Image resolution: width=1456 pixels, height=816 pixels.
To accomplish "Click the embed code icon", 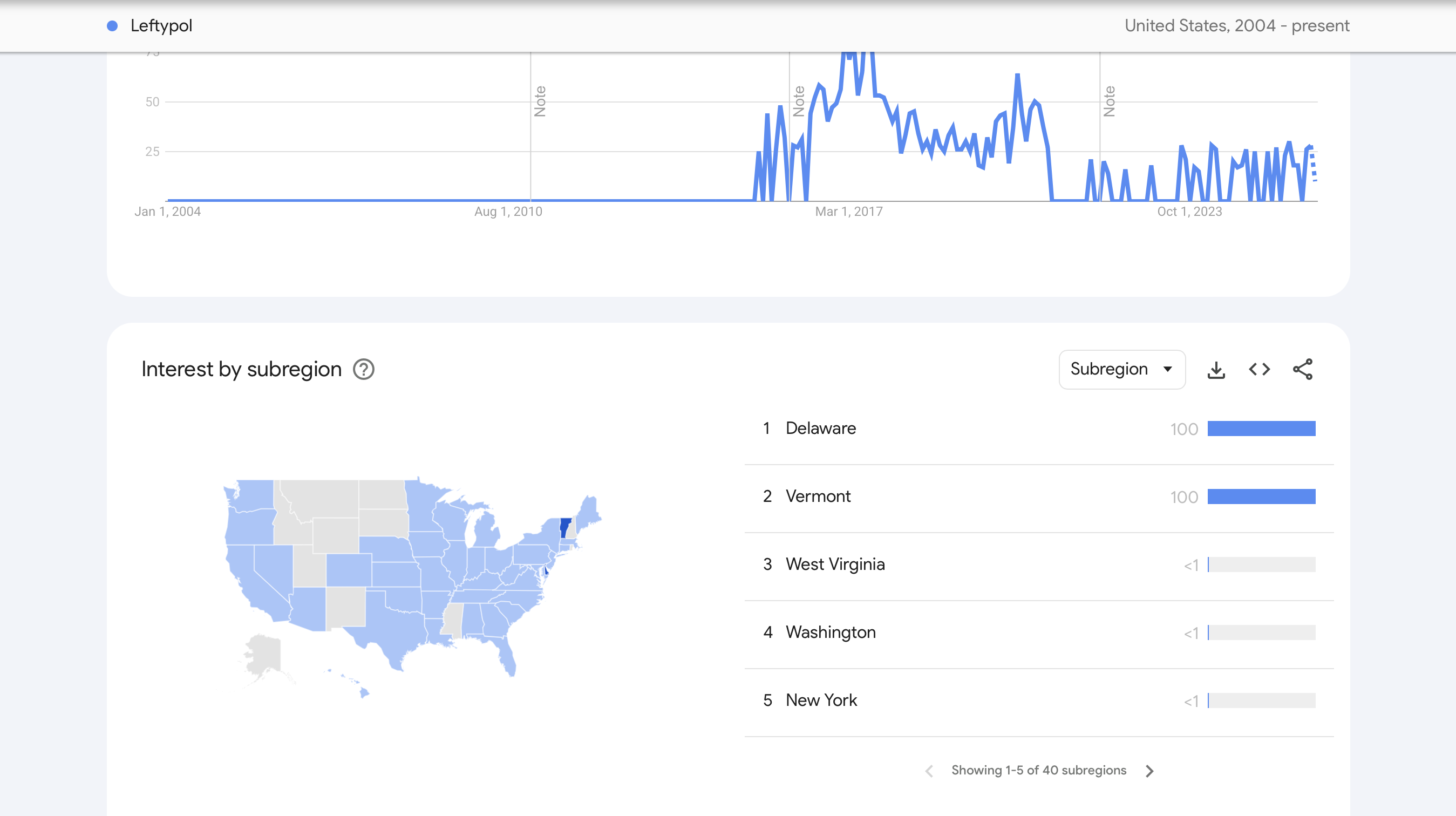I will 1260,370.
